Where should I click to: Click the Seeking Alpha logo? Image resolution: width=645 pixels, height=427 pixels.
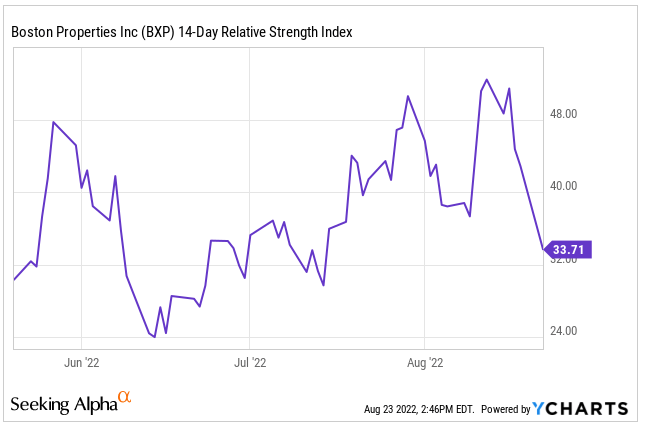[71, 403]
